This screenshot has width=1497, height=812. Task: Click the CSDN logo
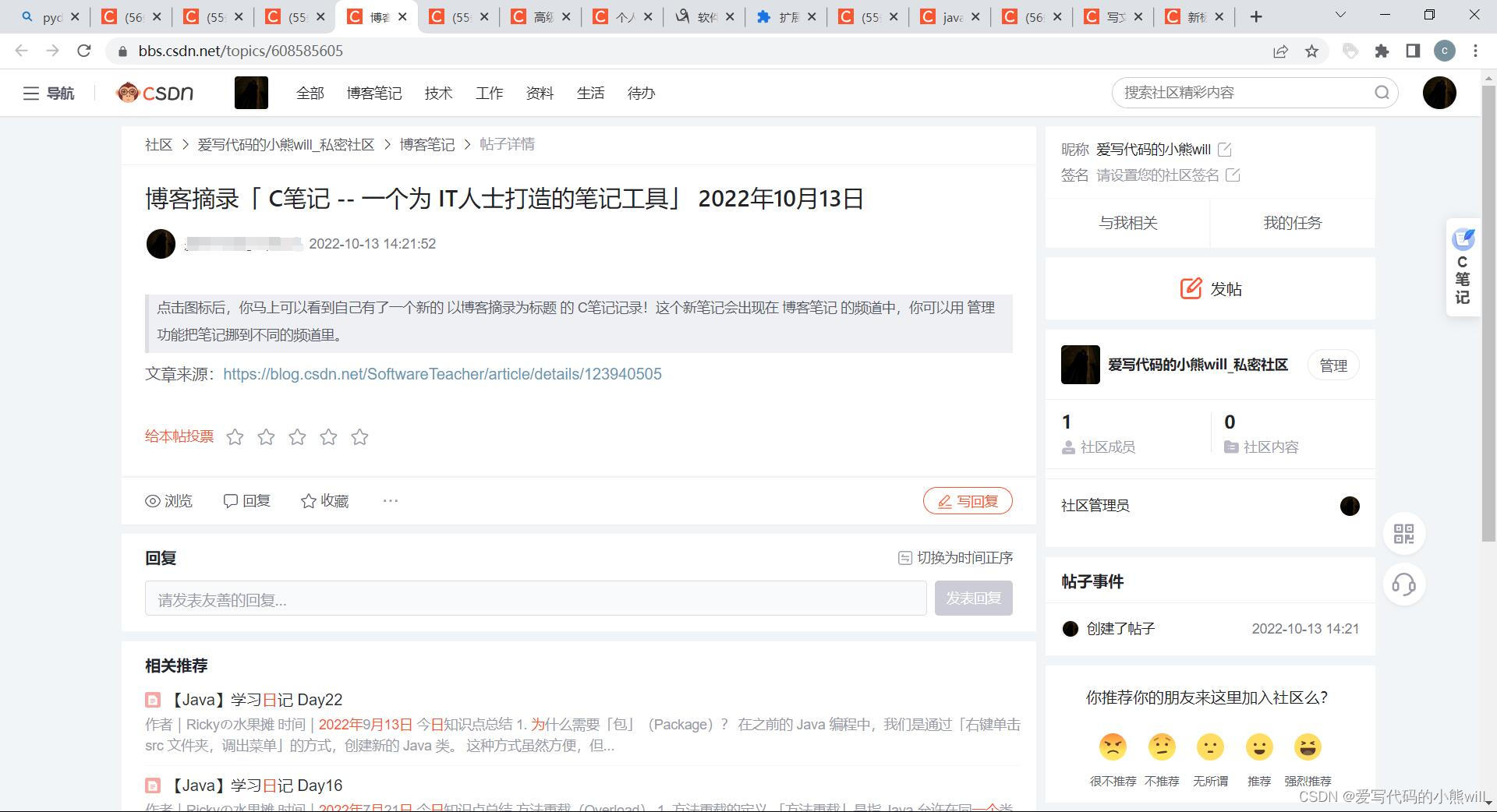pyautogui.click(x=154, y=93)
